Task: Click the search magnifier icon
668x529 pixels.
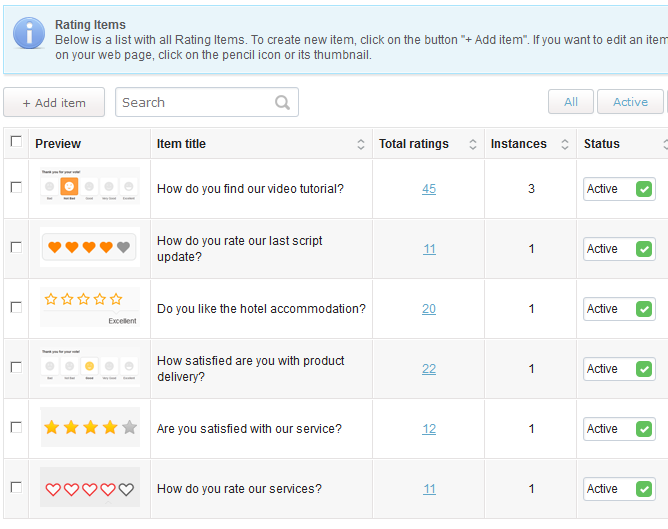Action: tap(282, 103)
